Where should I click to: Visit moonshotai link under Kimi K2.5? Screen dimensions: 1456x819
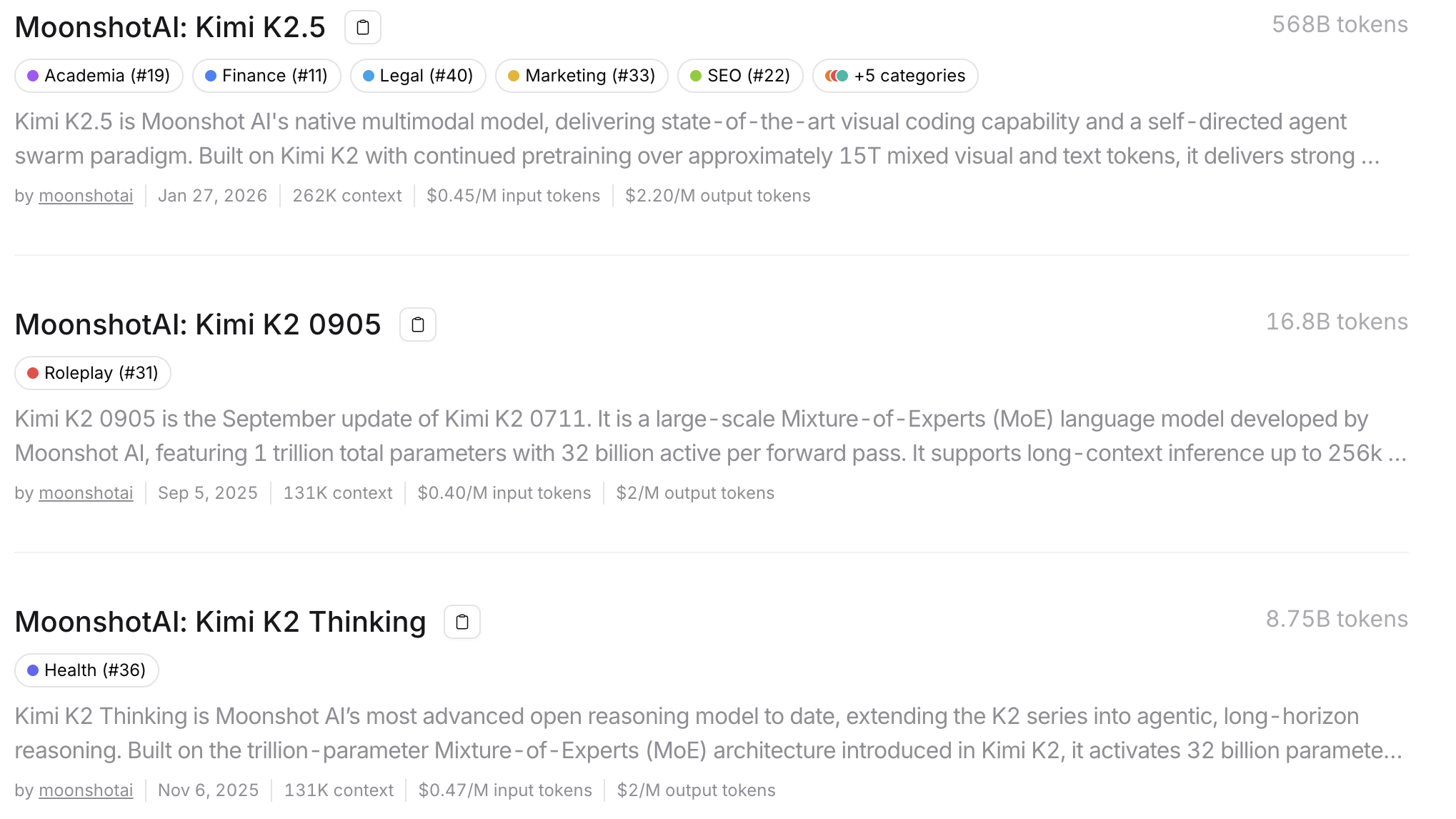click(86, 196)
